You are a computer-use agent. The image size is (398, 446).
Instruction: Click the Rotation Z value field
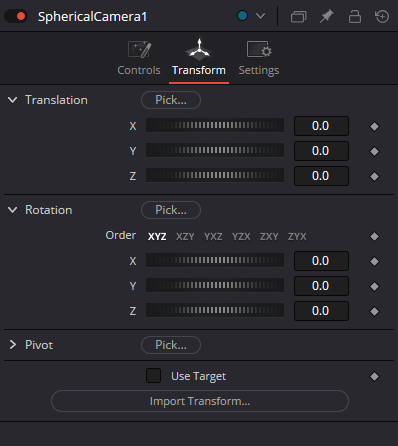coord(321,311)
